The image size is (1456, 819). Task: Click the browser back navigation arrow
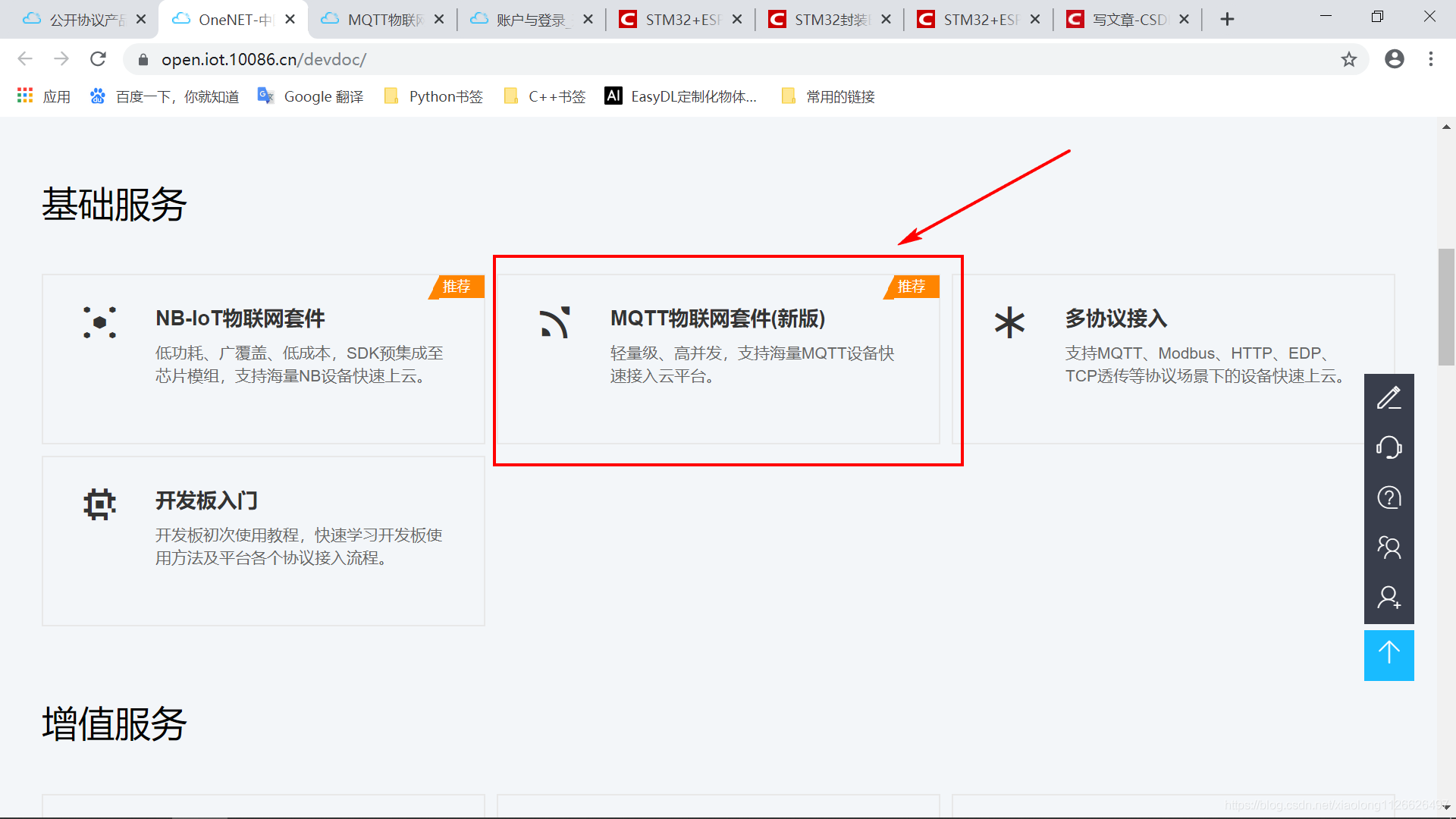click(x=27, y=59)
